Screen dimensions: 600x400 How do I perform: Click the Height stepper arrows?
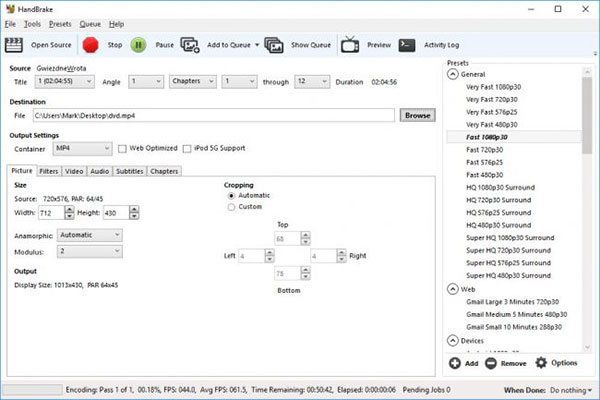134,213
